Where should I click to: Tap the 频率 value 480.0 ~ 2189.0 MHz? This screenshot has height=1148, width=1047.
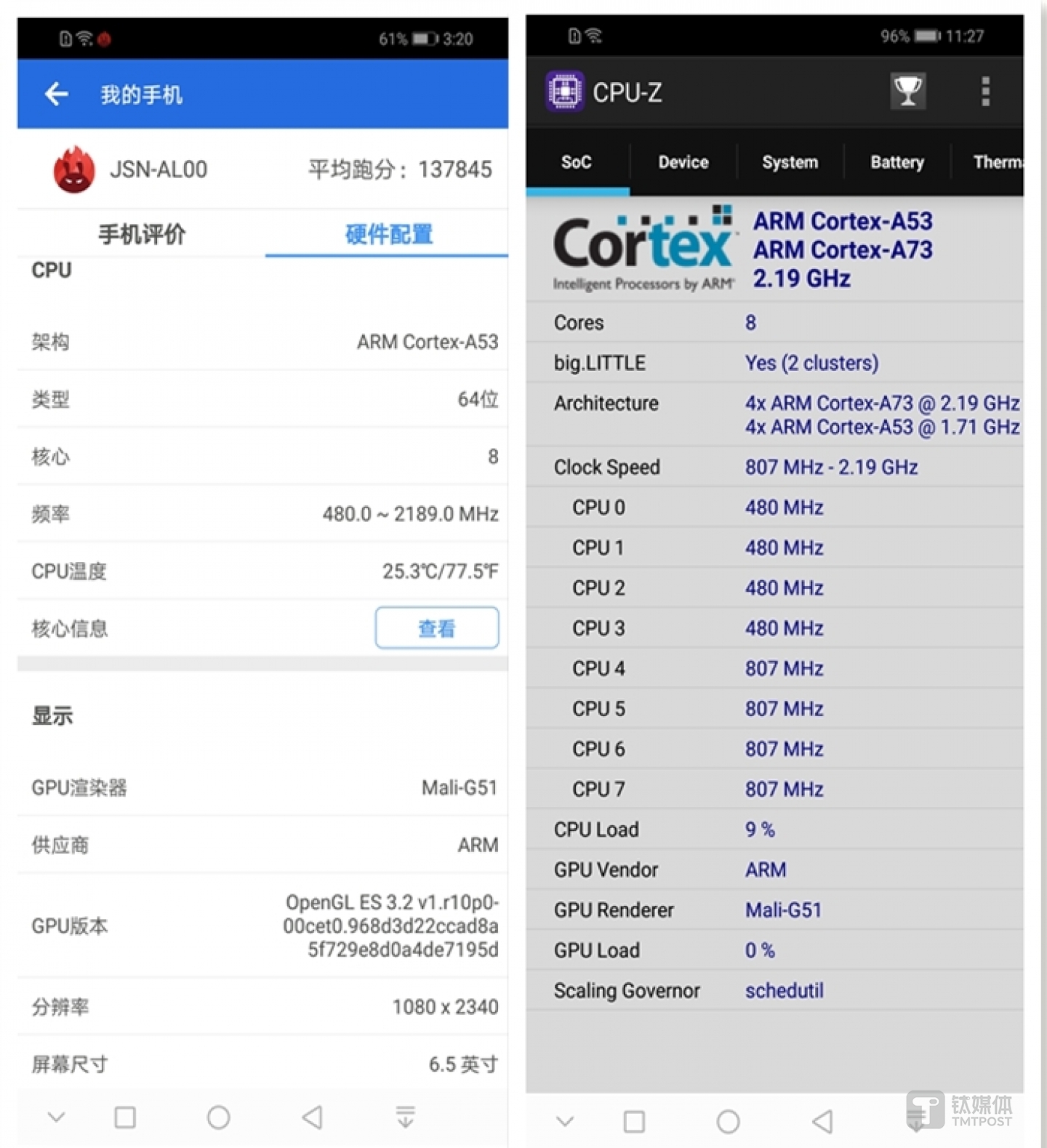pos(410,514)
